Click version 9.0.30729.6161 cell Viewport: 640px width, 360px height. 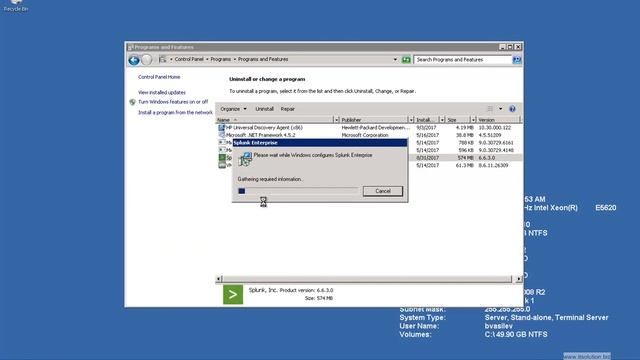pyautogui.click(x=496, y=142)
